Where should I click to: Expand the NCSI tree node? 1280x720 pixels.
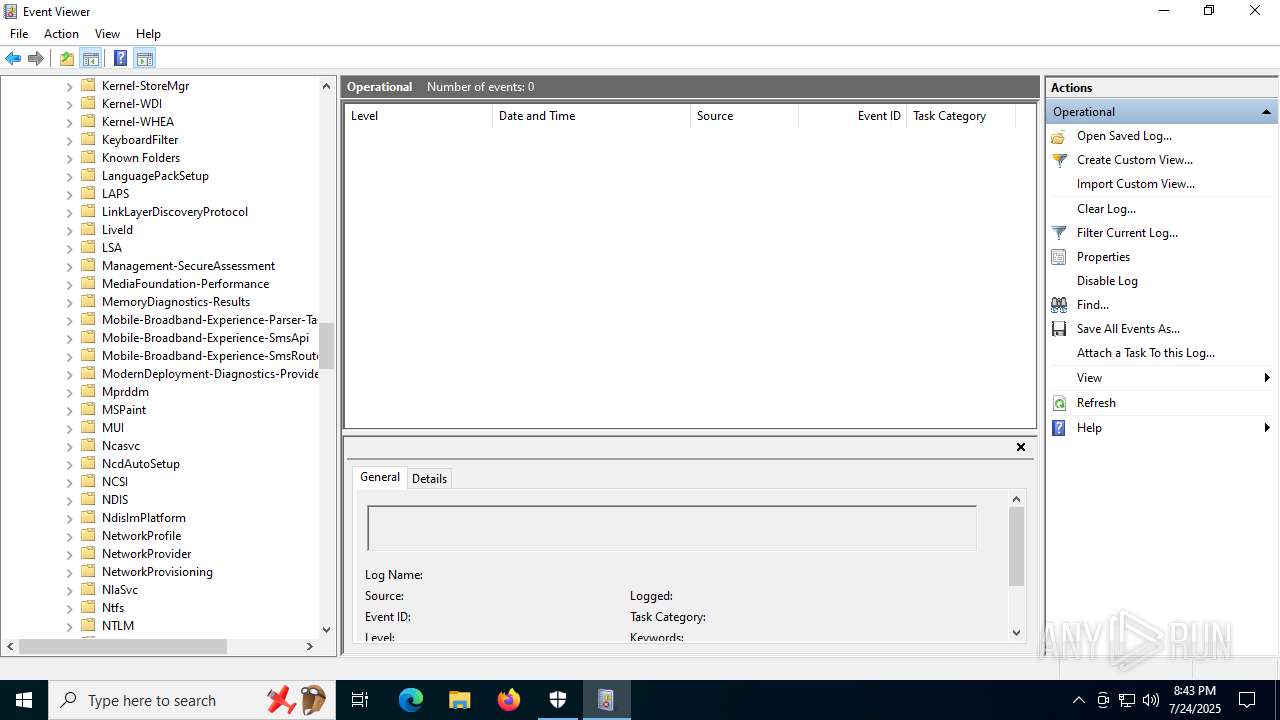tap(70, 482)
